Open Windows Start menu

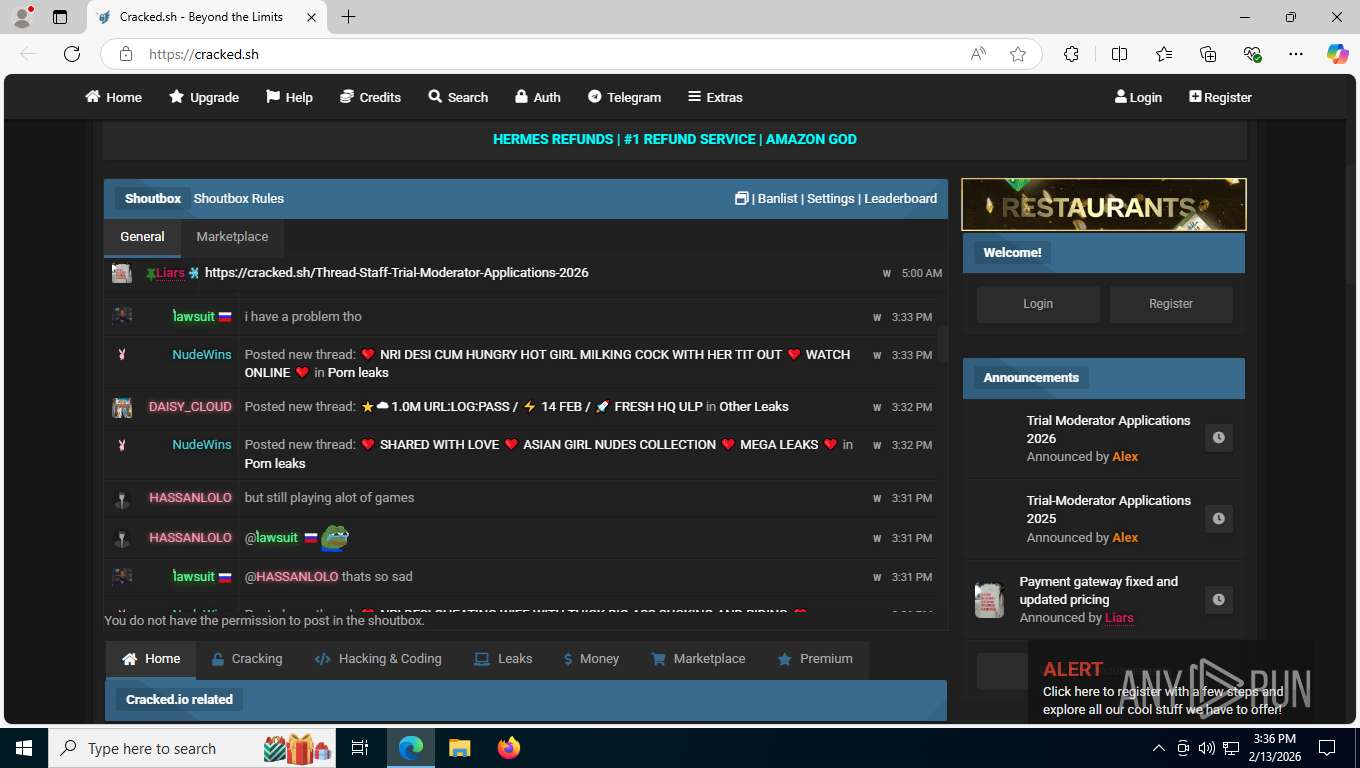tap(23, 748)
